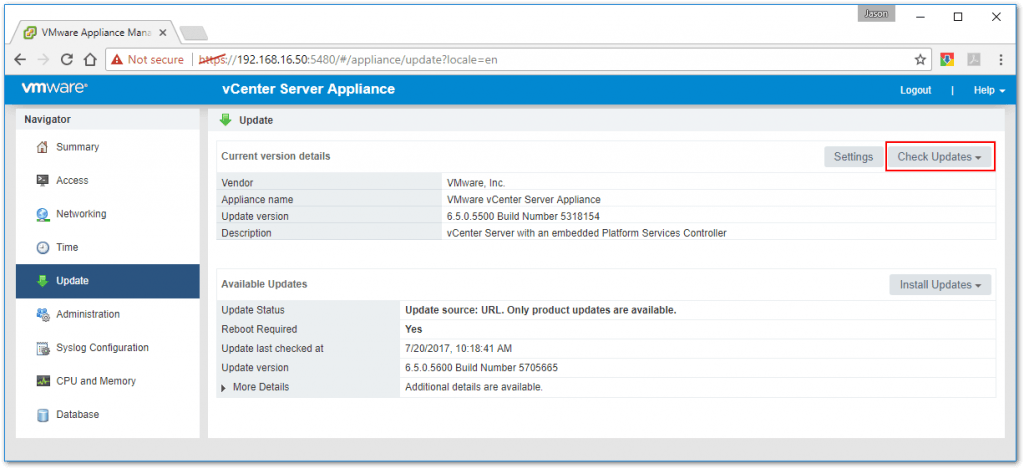Click the CPU and Memory monitor icon
The width and height of the screenshot is (1024, 469).
click(42, 381)
